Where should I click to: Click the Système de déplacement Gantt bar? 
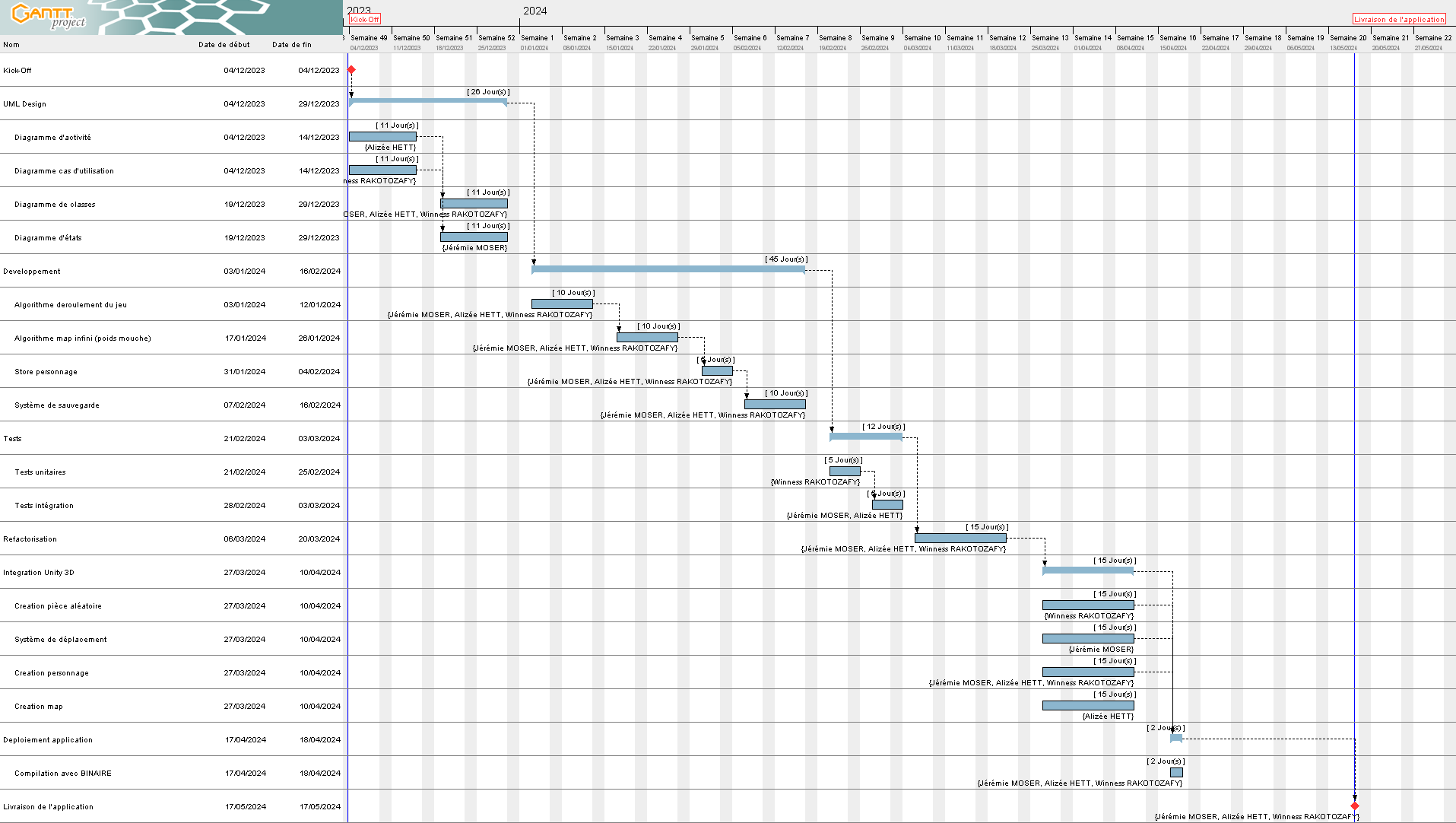[1088, 639]
